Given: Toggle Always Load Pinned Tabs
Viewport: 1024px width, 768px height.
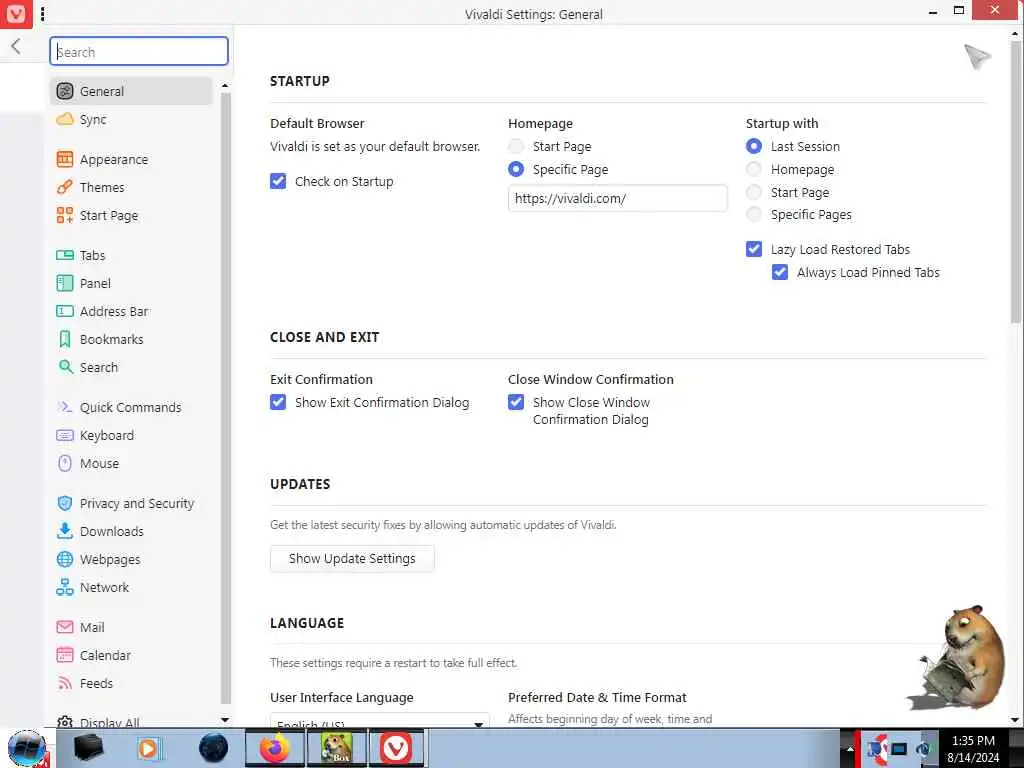Looking at the screenshot, I should point(780,272).
